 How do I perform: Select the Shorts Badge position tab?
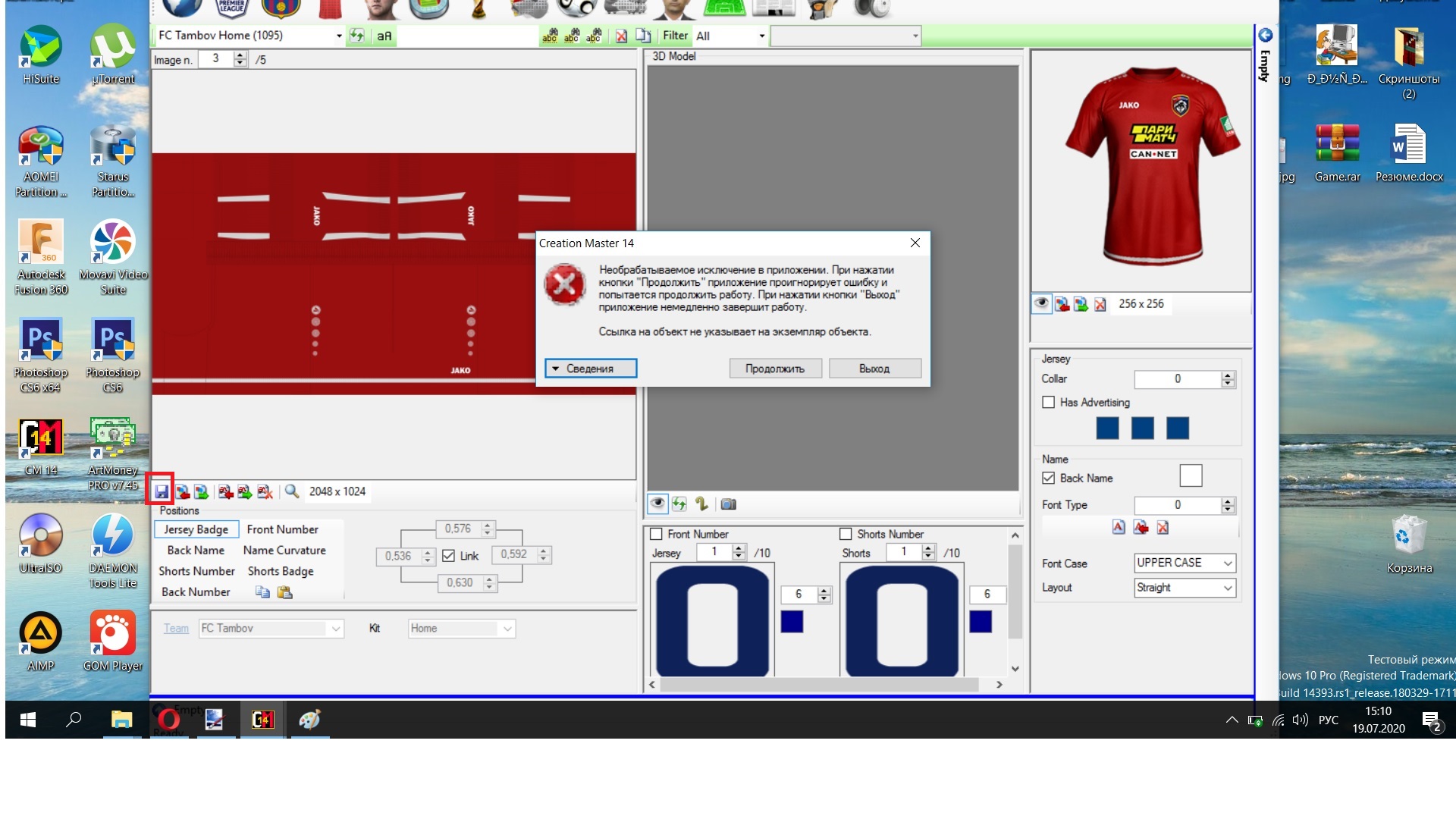[281, 571]
